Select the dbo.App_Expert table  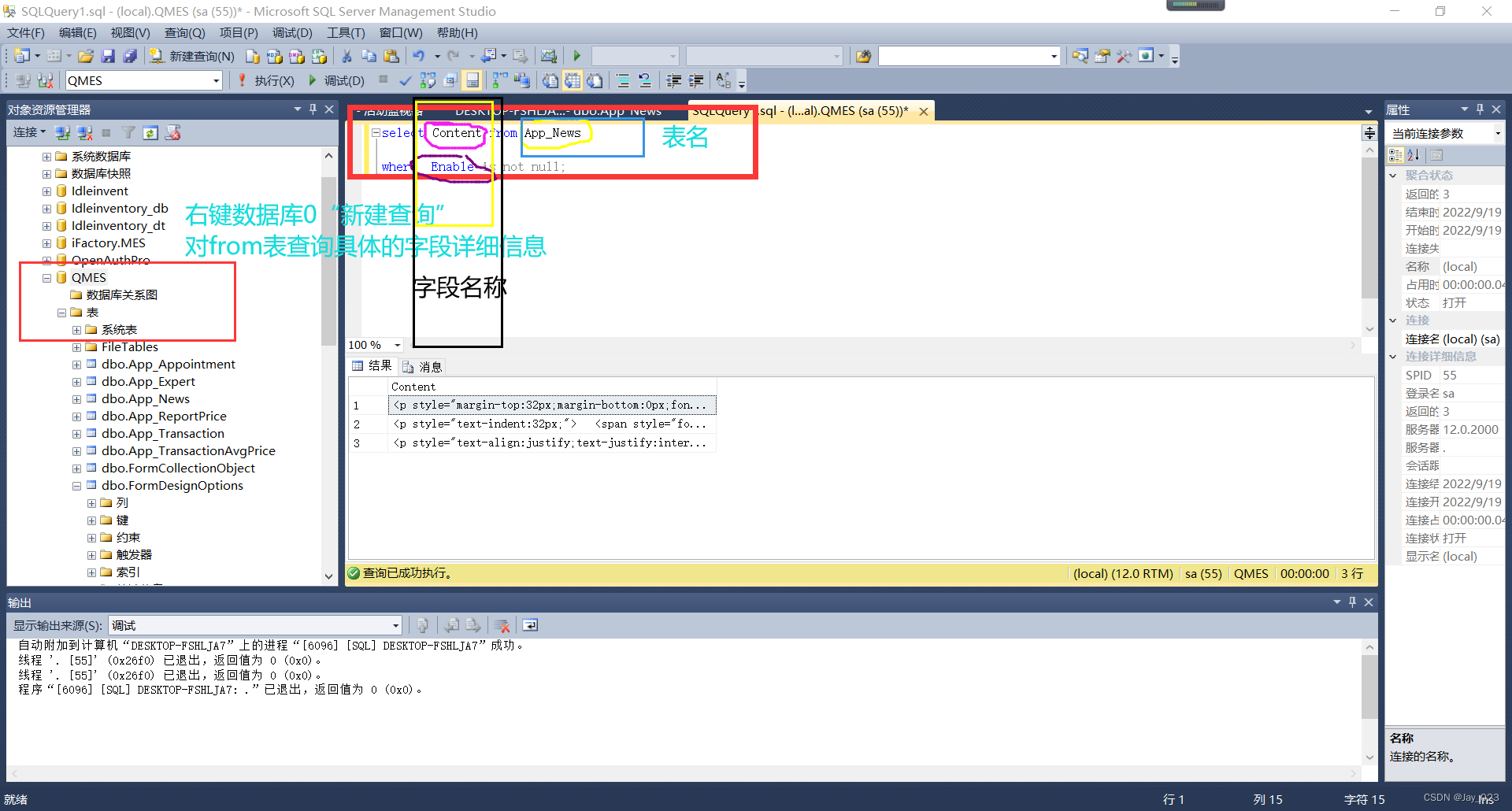[x=148, y=382]
